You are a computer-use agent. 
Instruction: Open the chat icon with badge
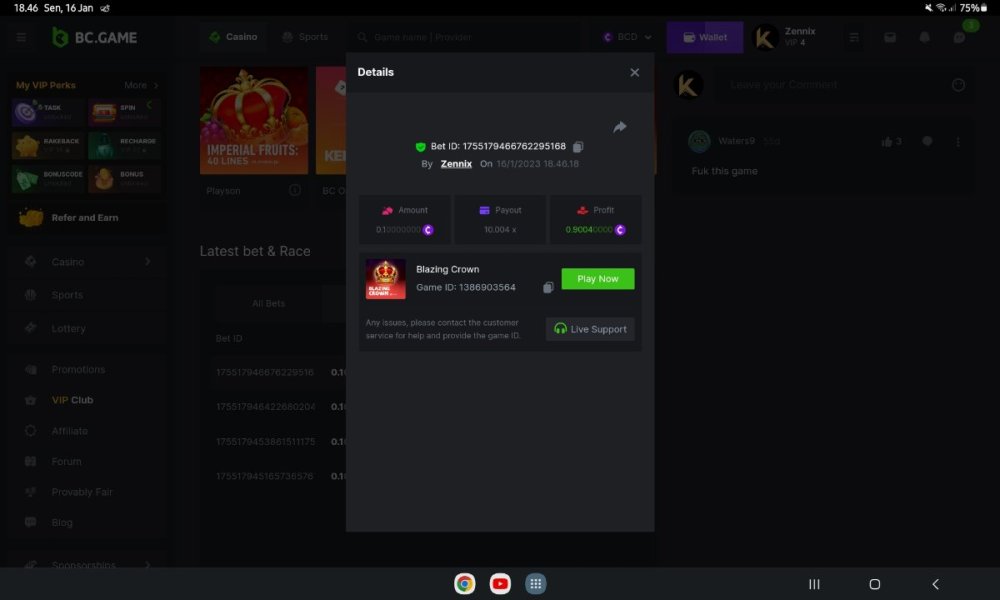960,37
